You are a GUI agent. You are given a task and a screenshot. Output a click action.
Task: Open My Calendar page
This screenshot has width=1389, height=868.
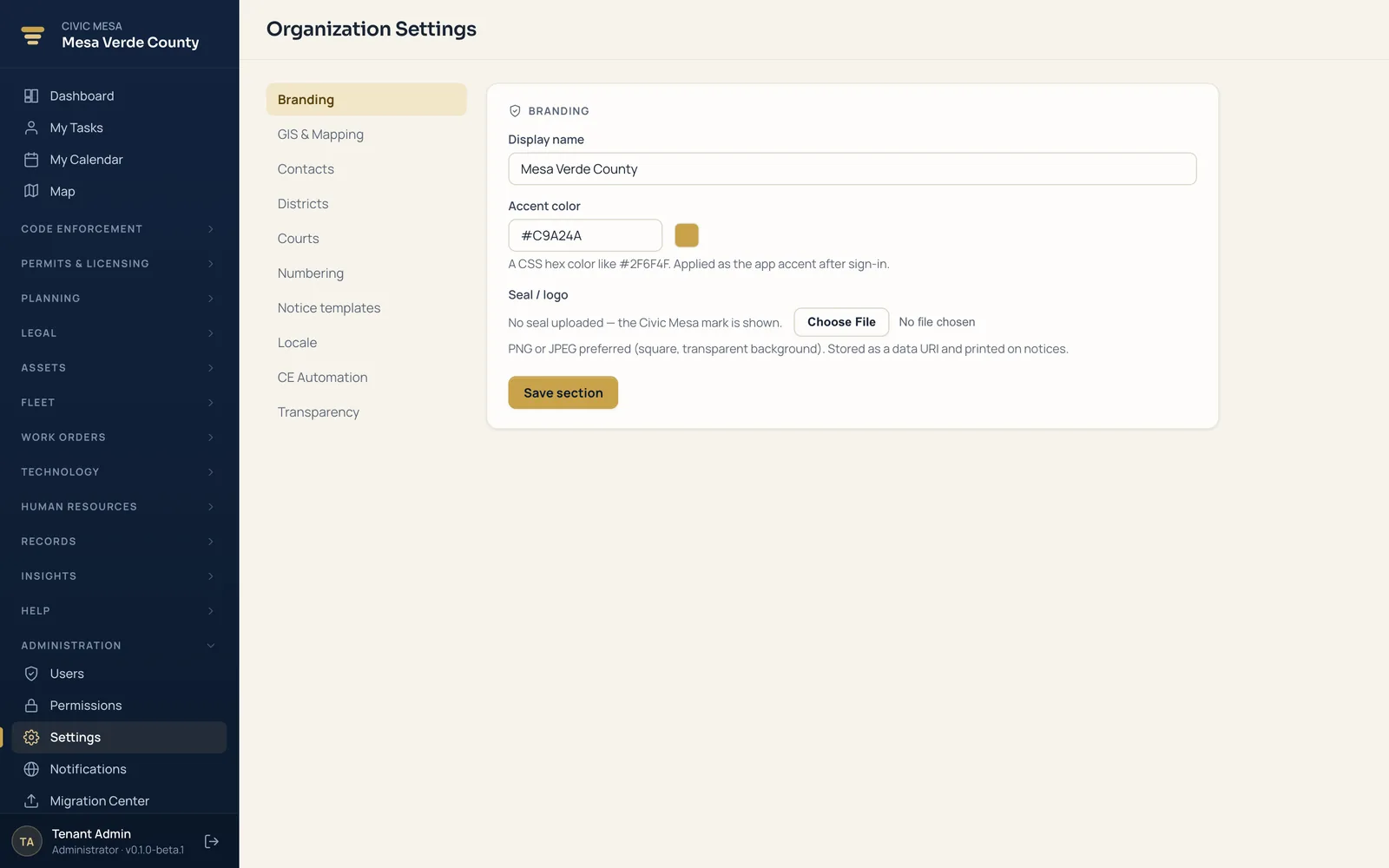pos(119,160)
